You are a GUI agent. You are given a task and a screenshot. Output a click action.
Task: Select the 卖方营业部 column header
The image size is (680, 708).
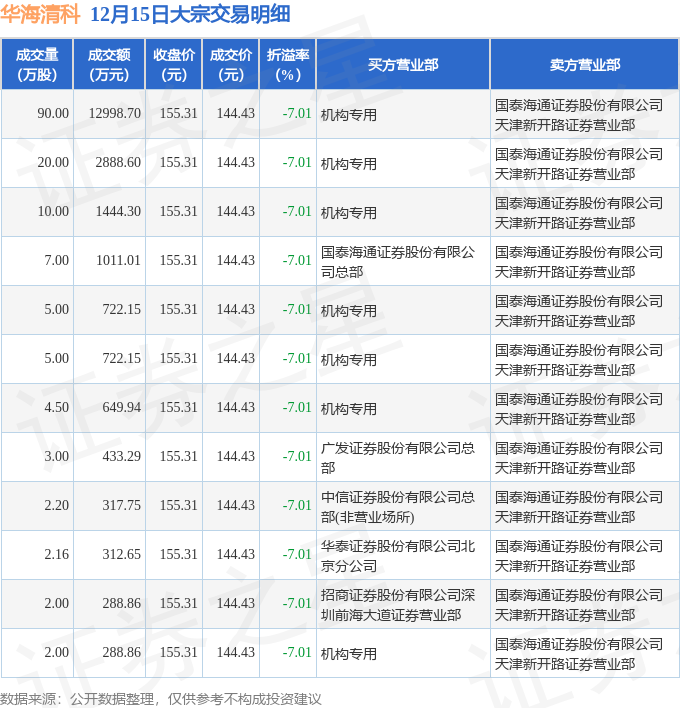(x=585, y=65)
